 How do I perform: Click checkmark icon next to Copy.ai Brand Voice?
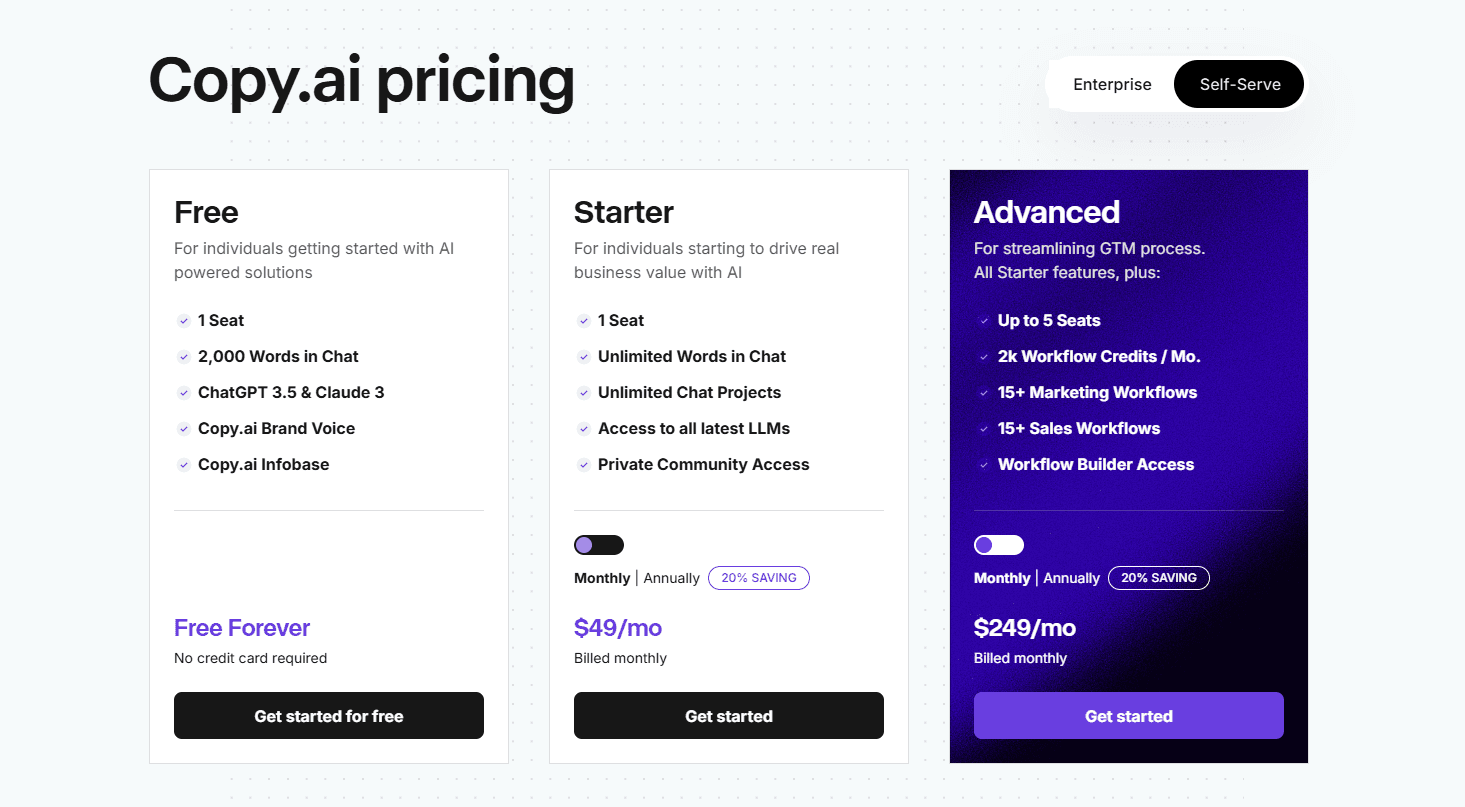pyautogui.click(x=184, y=429)
